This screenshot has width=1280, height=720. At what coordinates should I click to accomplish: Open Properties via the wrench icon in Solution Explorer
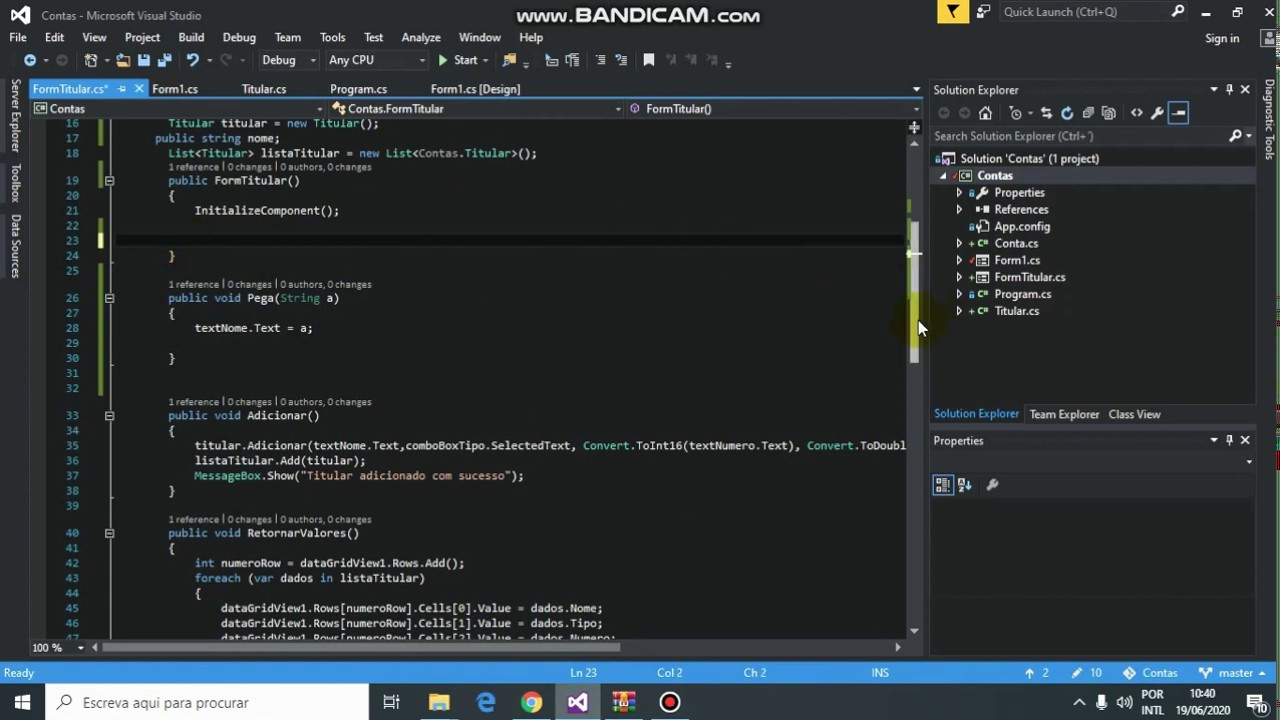pyautogui.click(x=1157, y=113)
